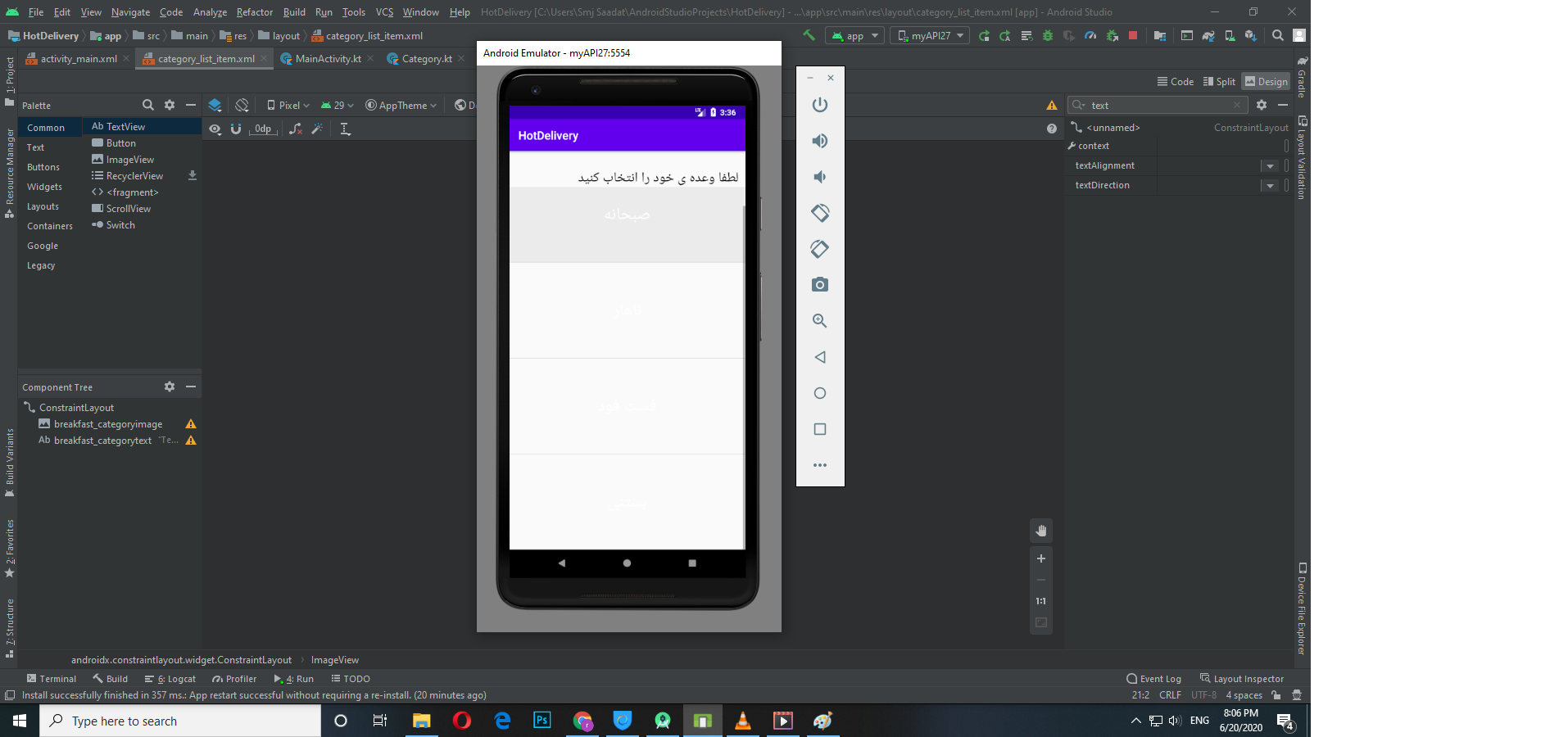Take emulator screenshot with camera icon

[820, 285]
